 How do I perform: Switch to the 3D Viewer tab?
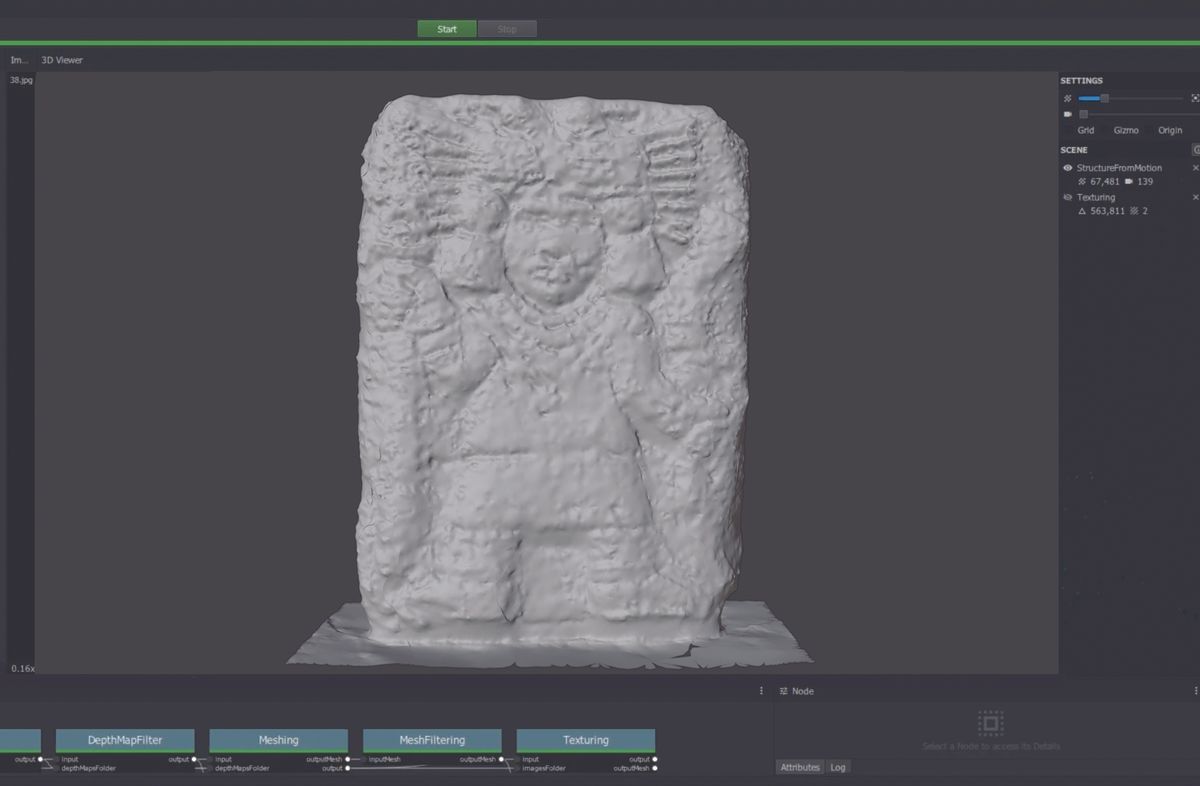(61, 60)
